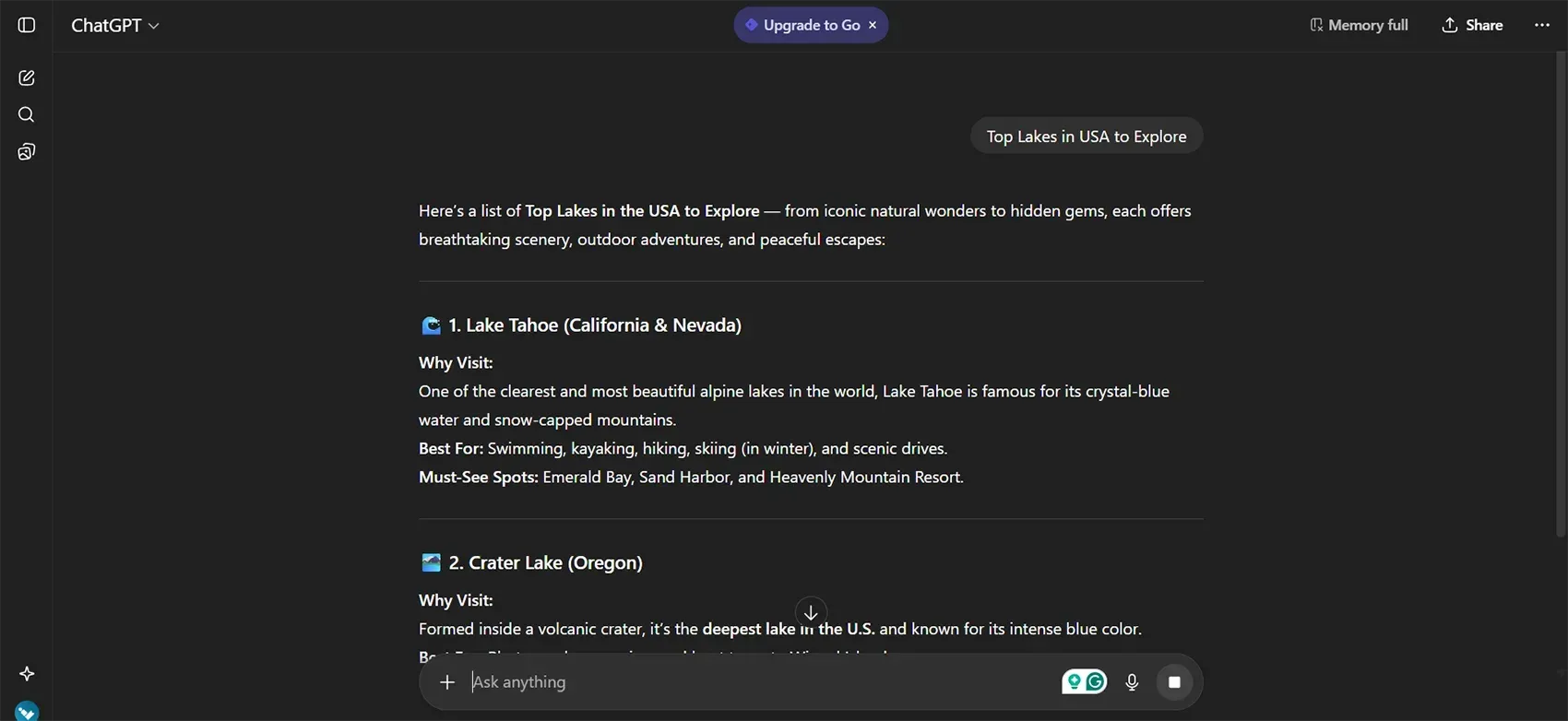The image size is (1568, 721).
Task: Click the scroll-to-bottom arrow button
Action: point(811,612)
